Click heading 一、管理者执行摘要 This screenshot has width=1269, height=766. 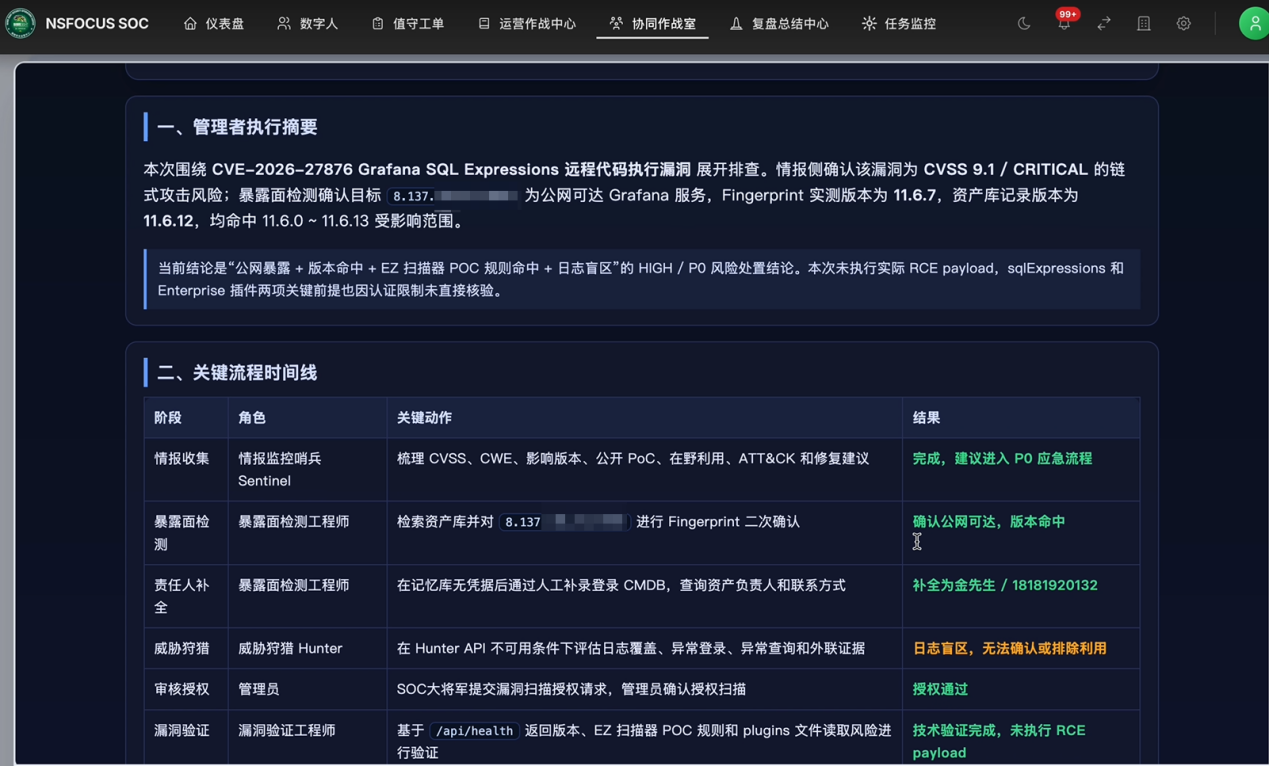point(237,127)
